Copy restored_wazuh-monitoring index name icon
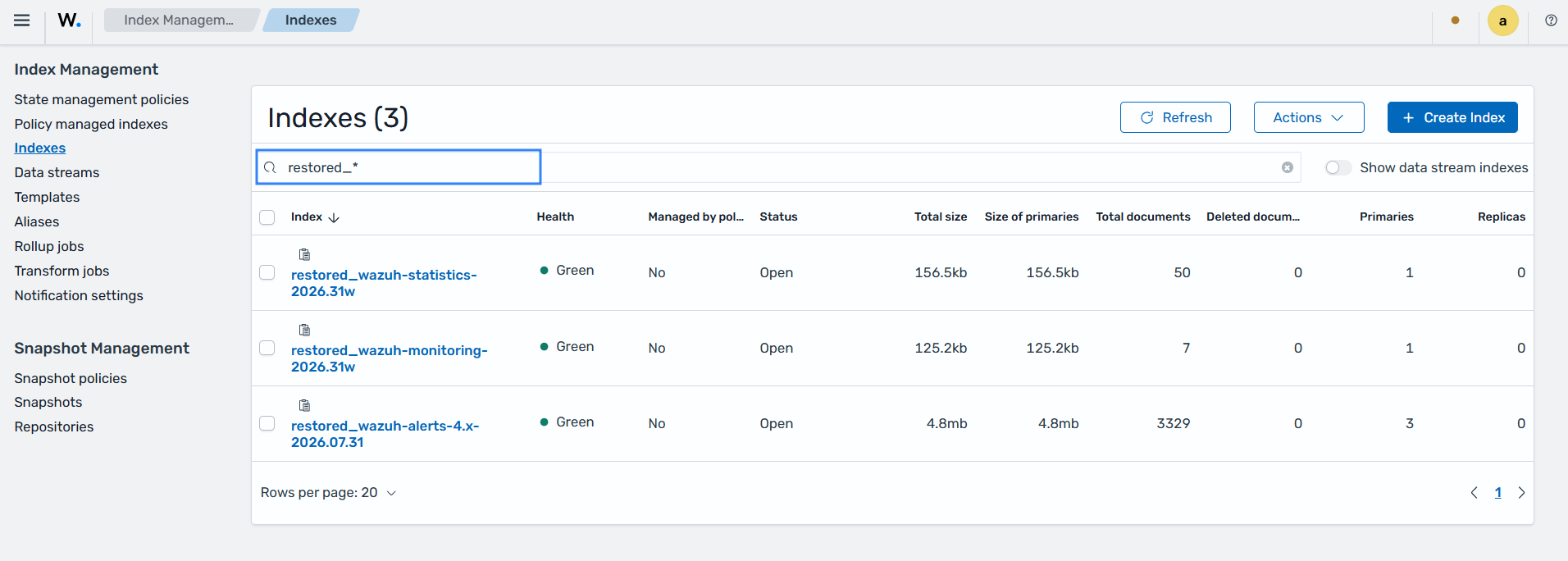Viewport: 1568px width, 561px height. (305, 330)
